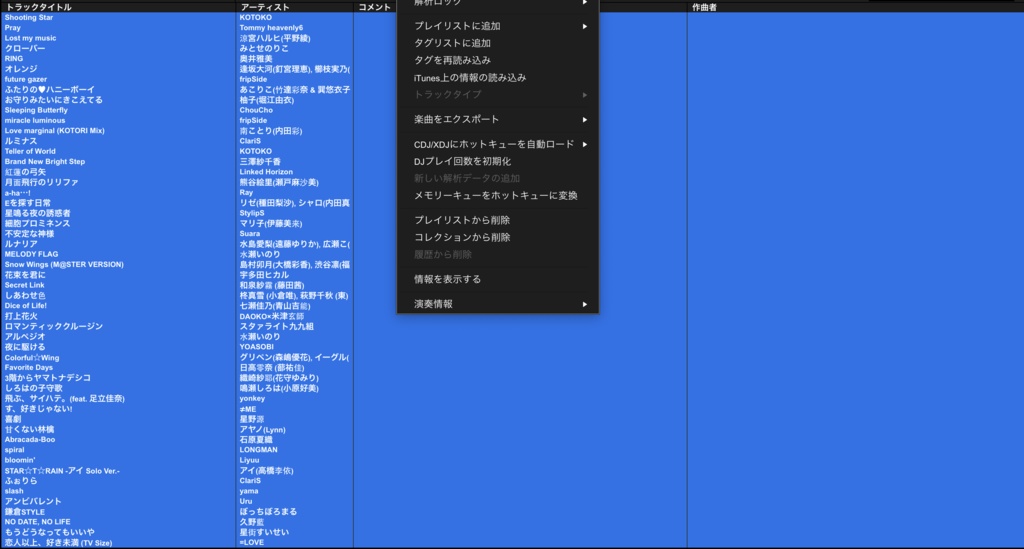Click Love marginal (KOTORI Mix) track
The image size is (1024, 549).
click(x=54, y=131)
